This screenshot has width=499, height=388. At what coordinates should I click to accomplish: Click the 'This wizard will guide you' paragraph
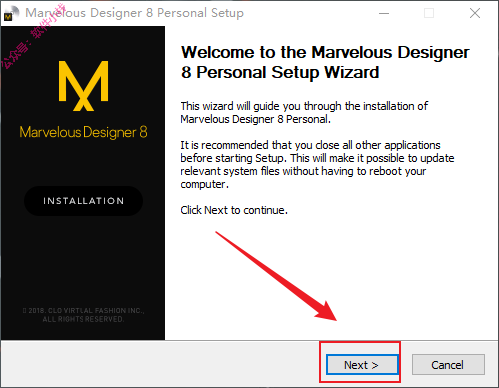pos(304,113)
